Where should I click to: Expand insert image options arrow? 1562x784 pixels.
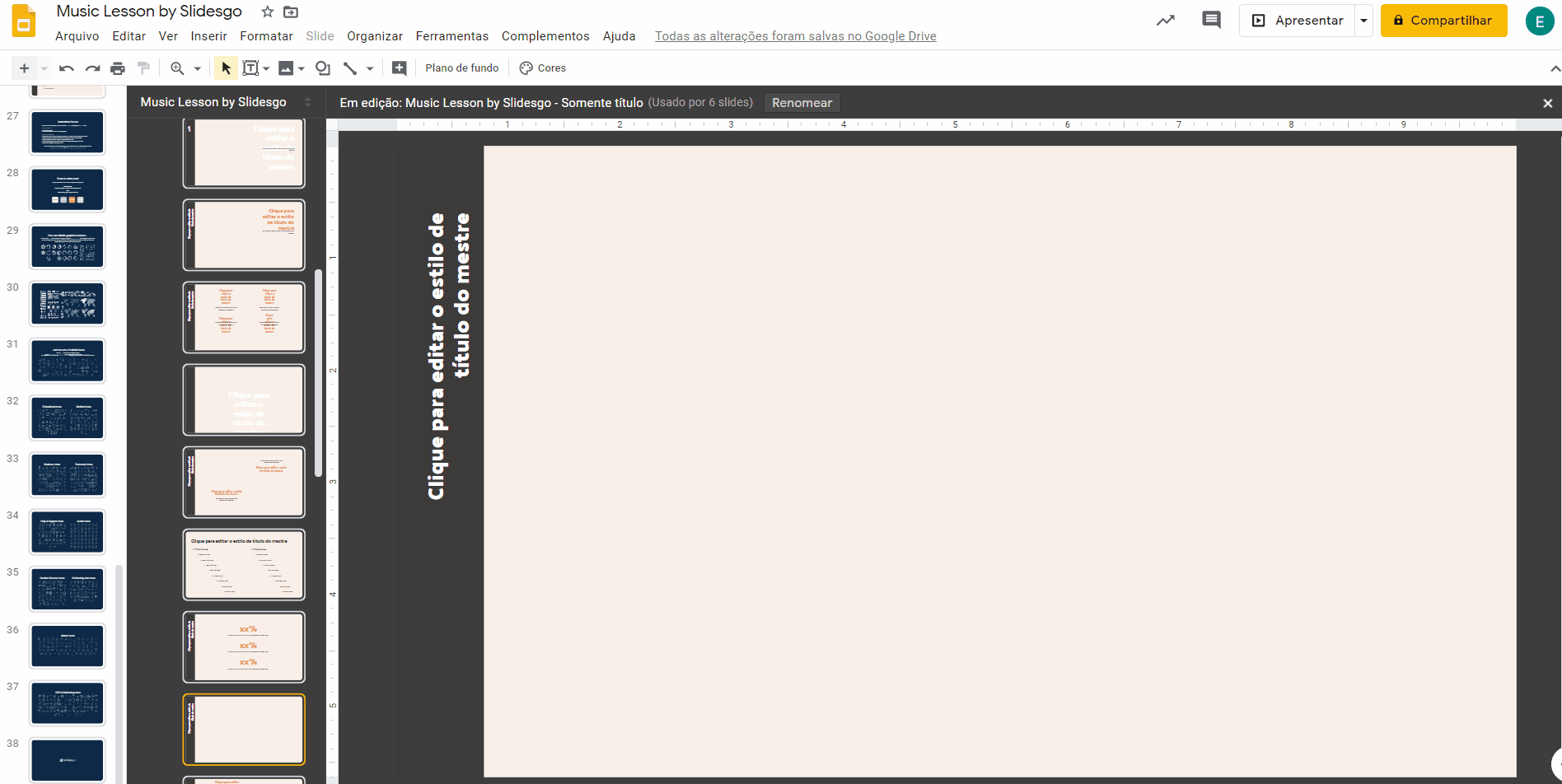click(302, 68)
